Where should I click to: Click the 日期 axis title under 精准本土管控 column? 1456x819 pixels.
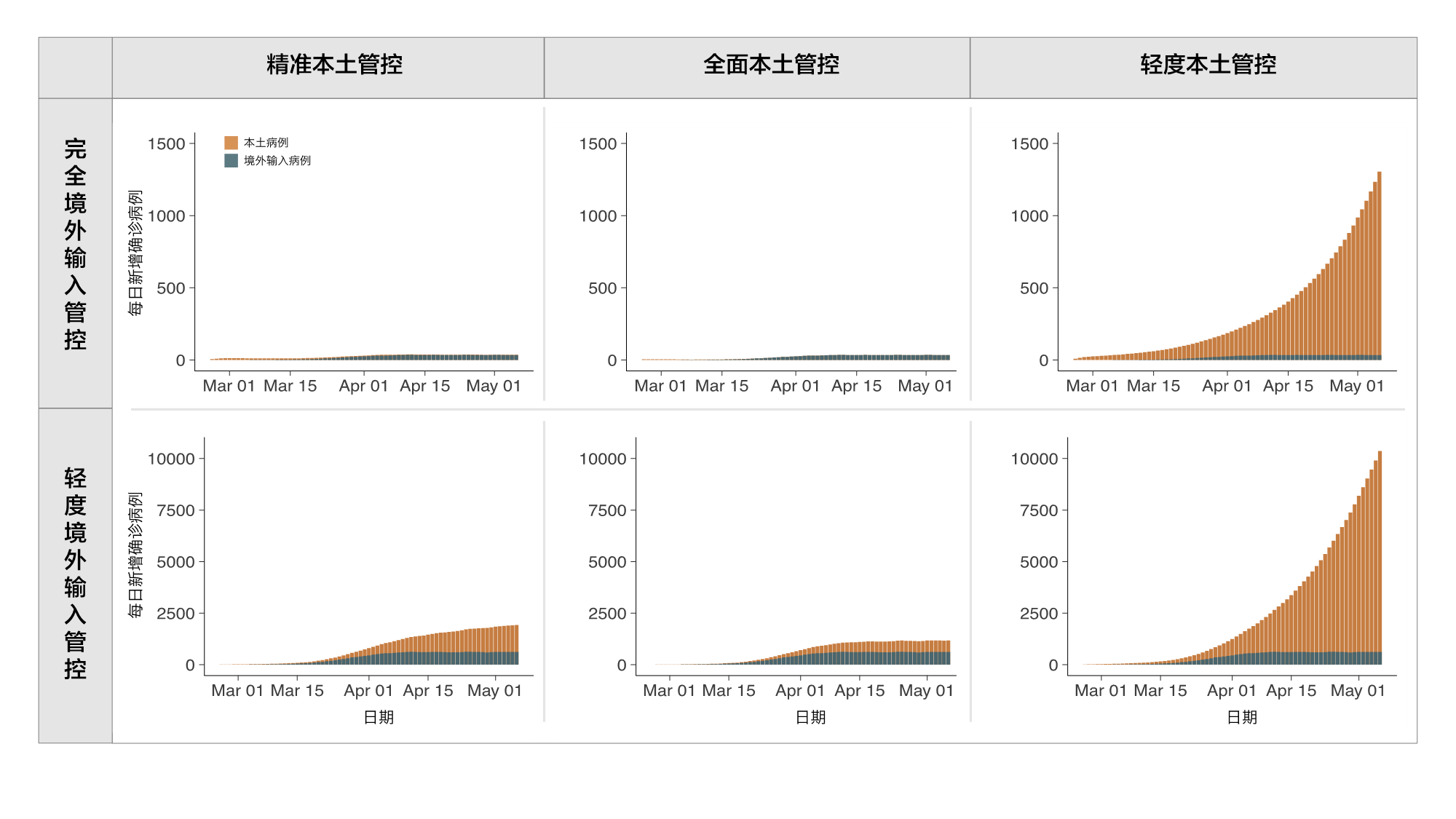tap(379, 717)
